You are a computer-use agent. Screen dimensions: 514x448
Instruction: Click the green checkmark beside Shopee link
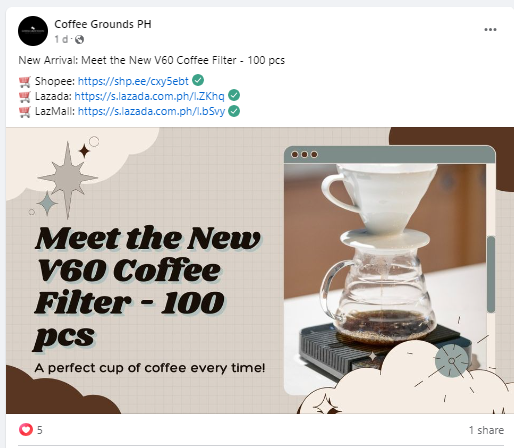(x=198, y=80)
